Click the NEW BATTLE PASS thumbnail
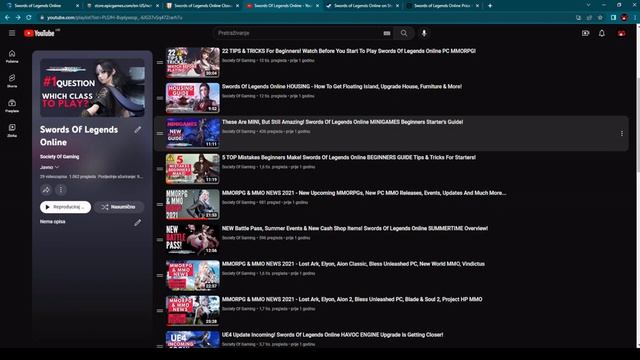The image size is (640, 360). [193, 240]
